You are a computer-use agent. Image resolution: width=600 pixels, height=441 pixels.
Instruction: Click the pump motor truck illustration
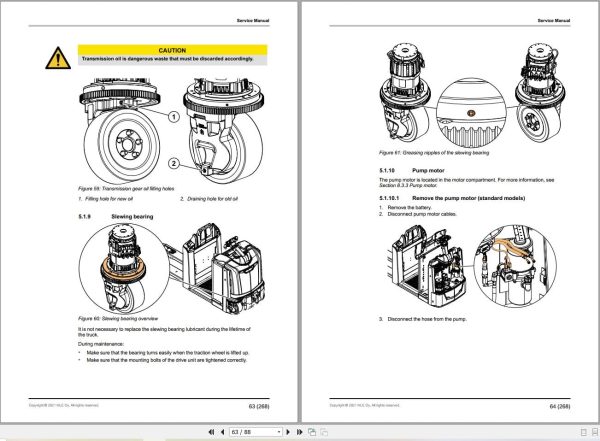[x=474, y=266]
